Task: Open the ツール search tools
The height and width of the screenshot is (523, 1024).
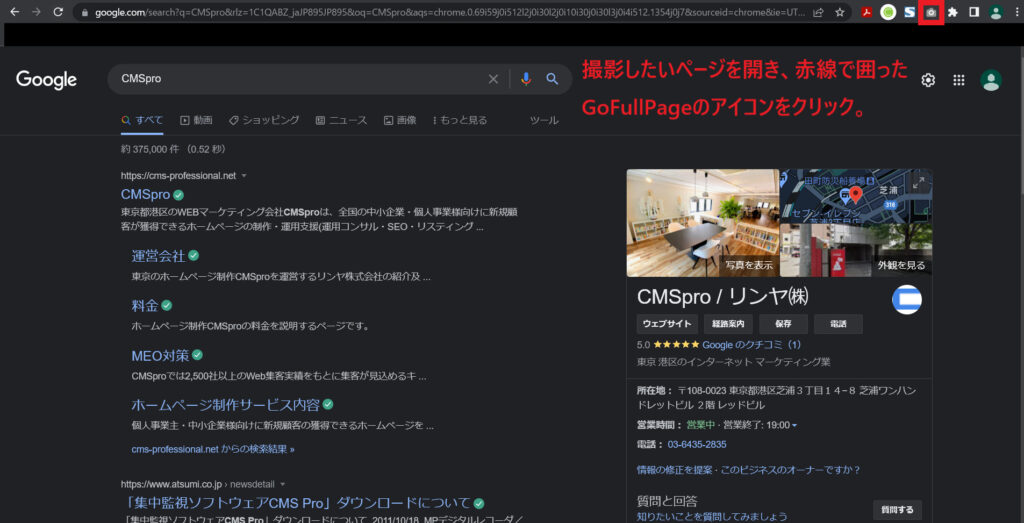Action: 544,120
